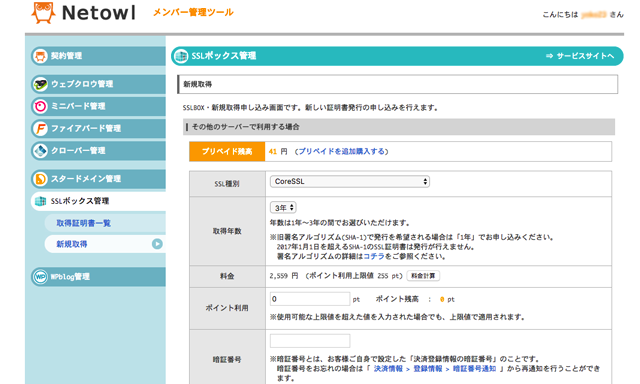Focus the ポイント利用 input field
The image size is (640, 384).
coord(310,299)
